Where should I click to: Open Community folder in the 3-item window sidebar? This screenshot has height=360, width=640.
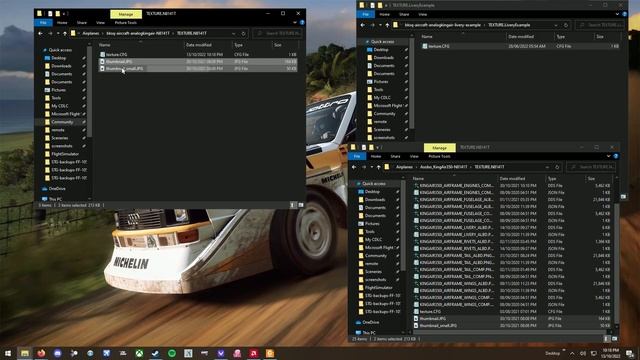coord(62,122)
